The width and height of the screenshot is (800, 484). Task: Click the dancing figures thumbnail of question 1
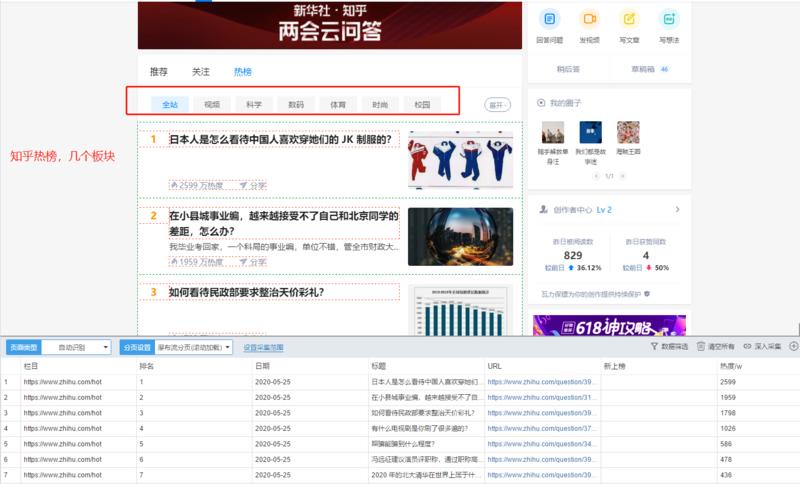coord(460,159)
